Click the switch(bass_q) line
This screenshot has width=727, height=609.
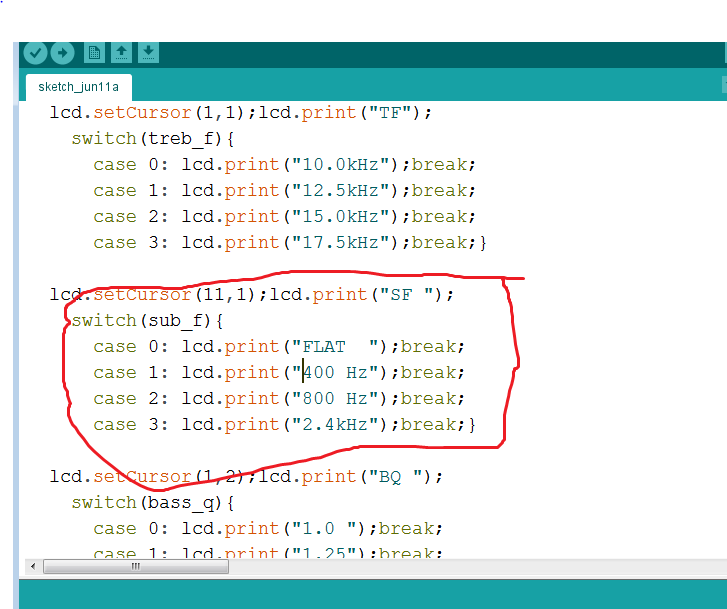[x=153, y=502]
